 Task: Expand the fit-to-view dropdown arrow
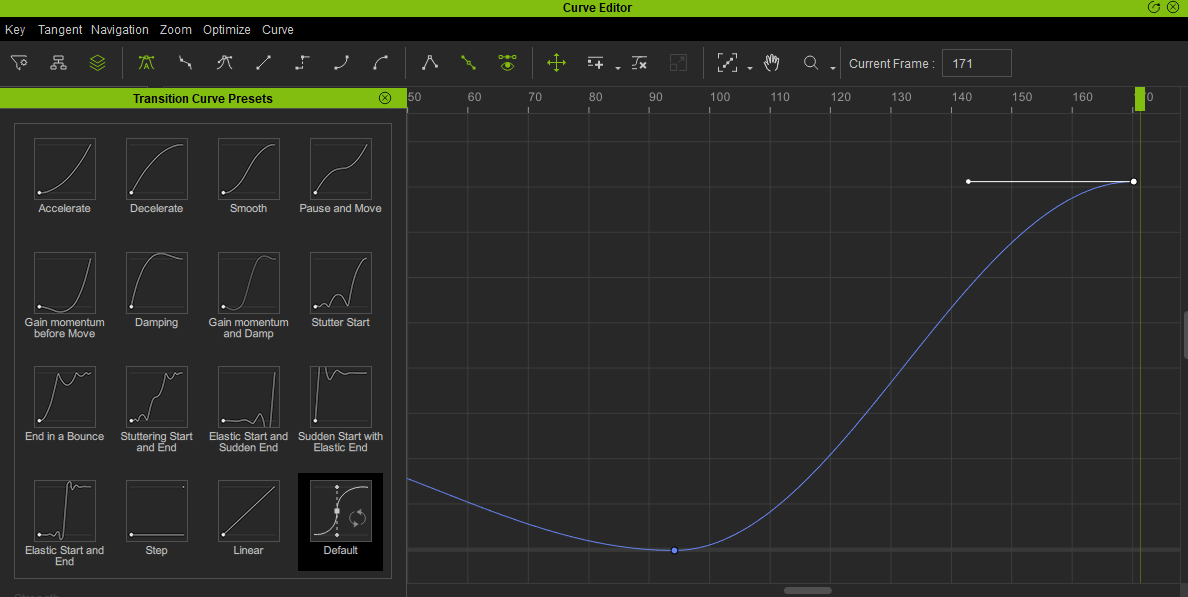tap(750, 68)
